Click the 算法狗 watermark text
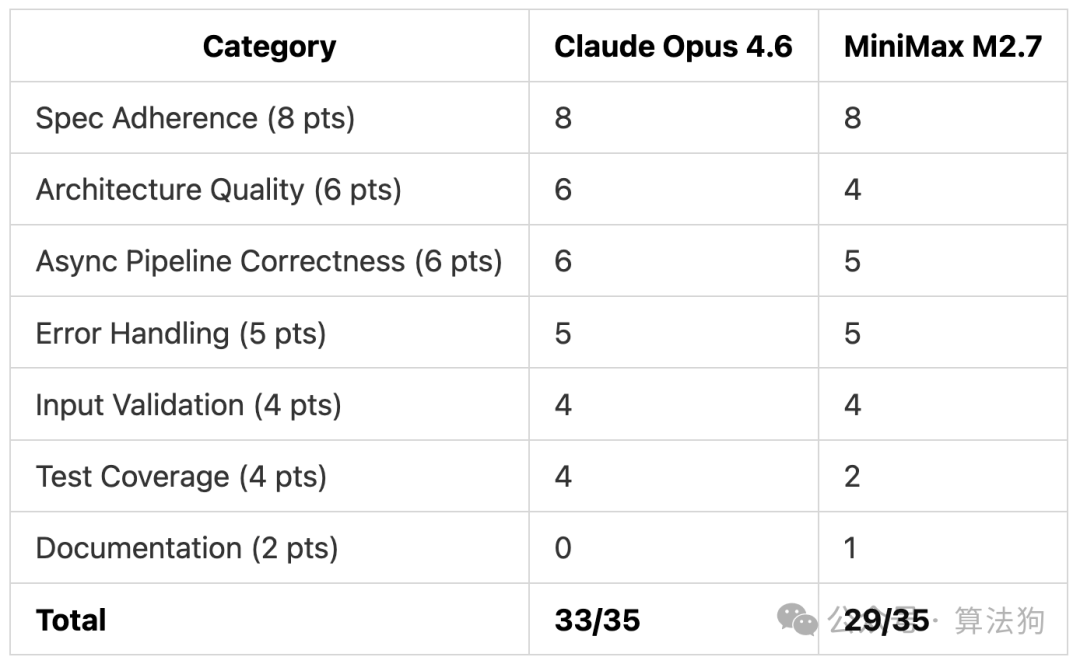This screenshot has width=1080, height=664. tap(999, 620)
